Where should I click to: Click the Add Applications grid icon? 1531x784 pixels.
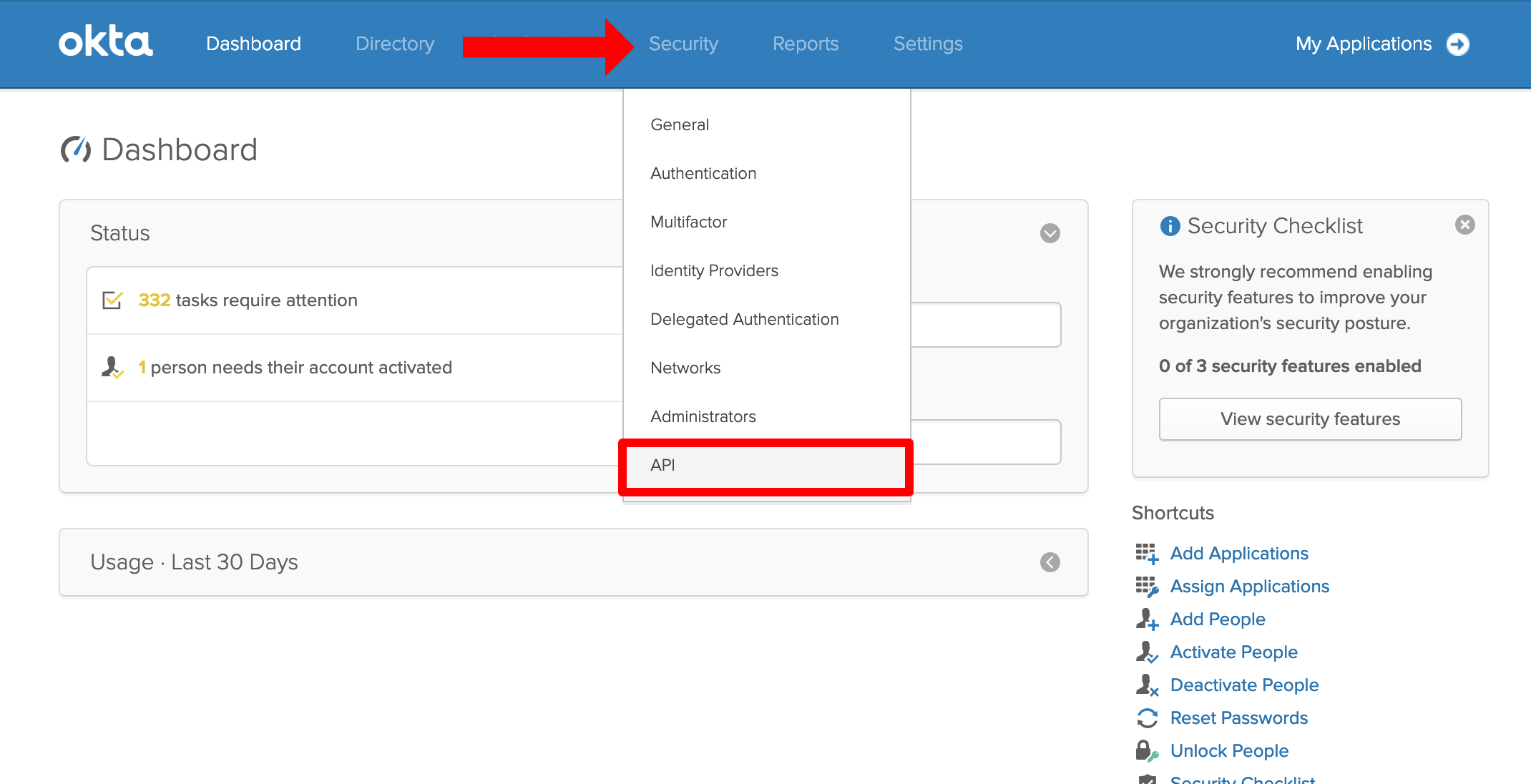pos(1147,554)
